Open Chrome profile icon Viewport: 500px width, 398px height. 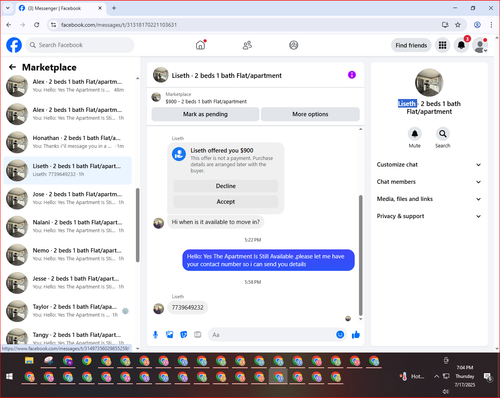pyautogui.click(x=477, y=25)
